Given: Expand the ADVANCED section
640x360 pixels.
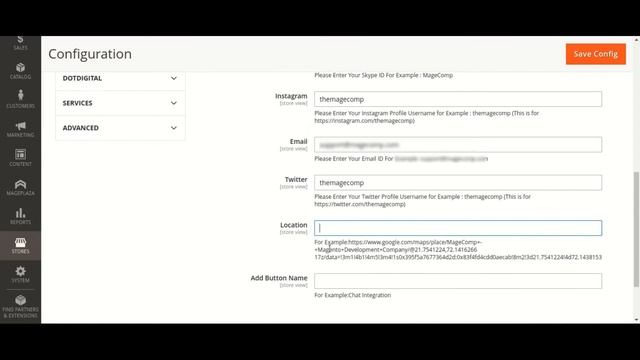Looking at the screenshot, I should click(120, 128).
